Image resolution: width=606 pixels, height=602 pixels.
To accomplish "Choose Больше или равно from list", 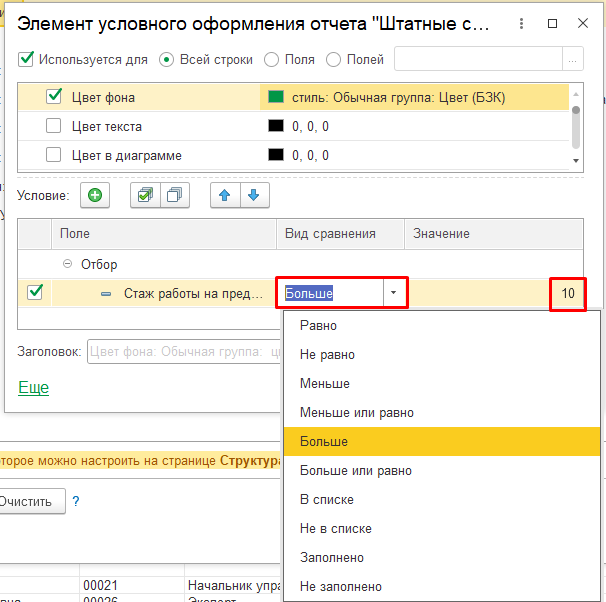I will (355, 471).
